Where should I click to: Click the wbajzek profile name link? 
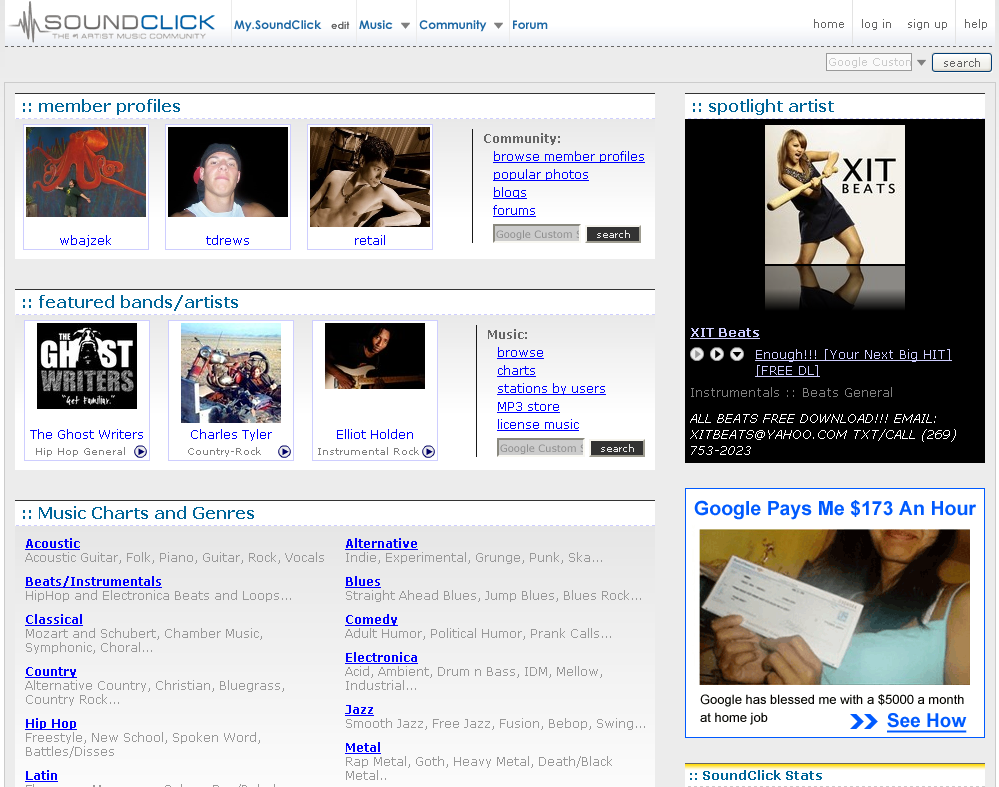pyautogui.click(x=85, y=240)
